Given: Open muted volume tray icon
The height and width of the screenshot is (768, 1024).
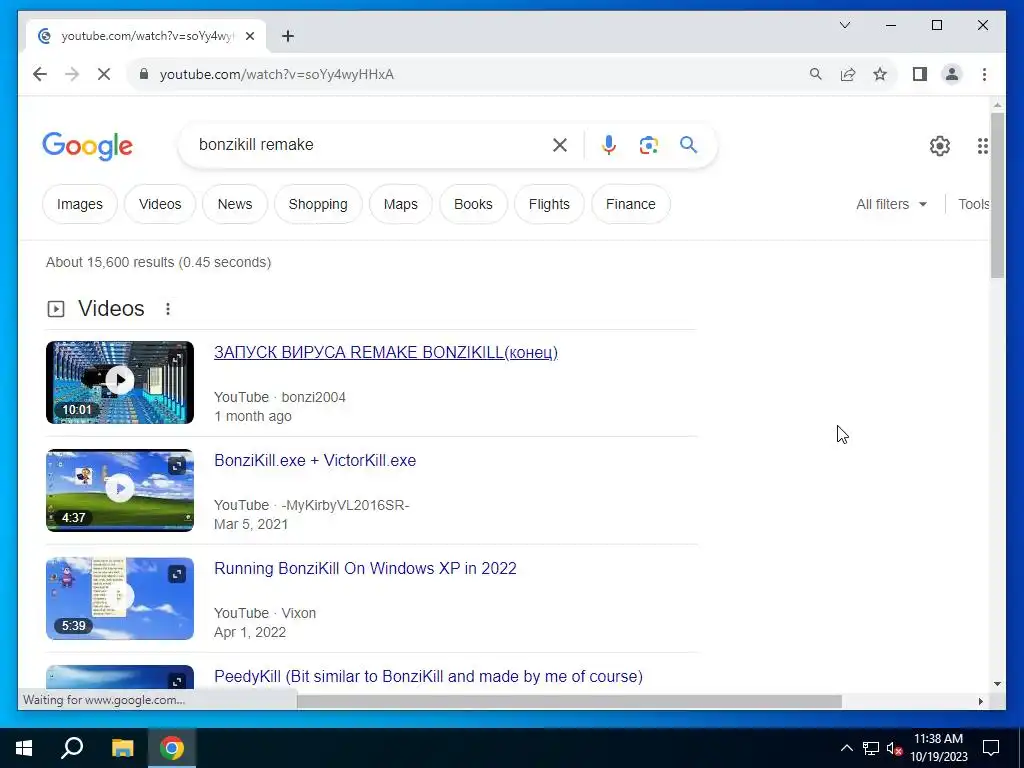Looking at the screenshot, I should [x=894, y=748].
